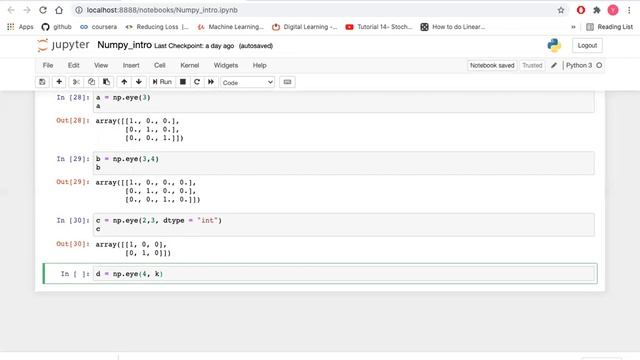Open the Reducing Loss bookmark
This screenshot has width=640, height=360.
(157, 27)
